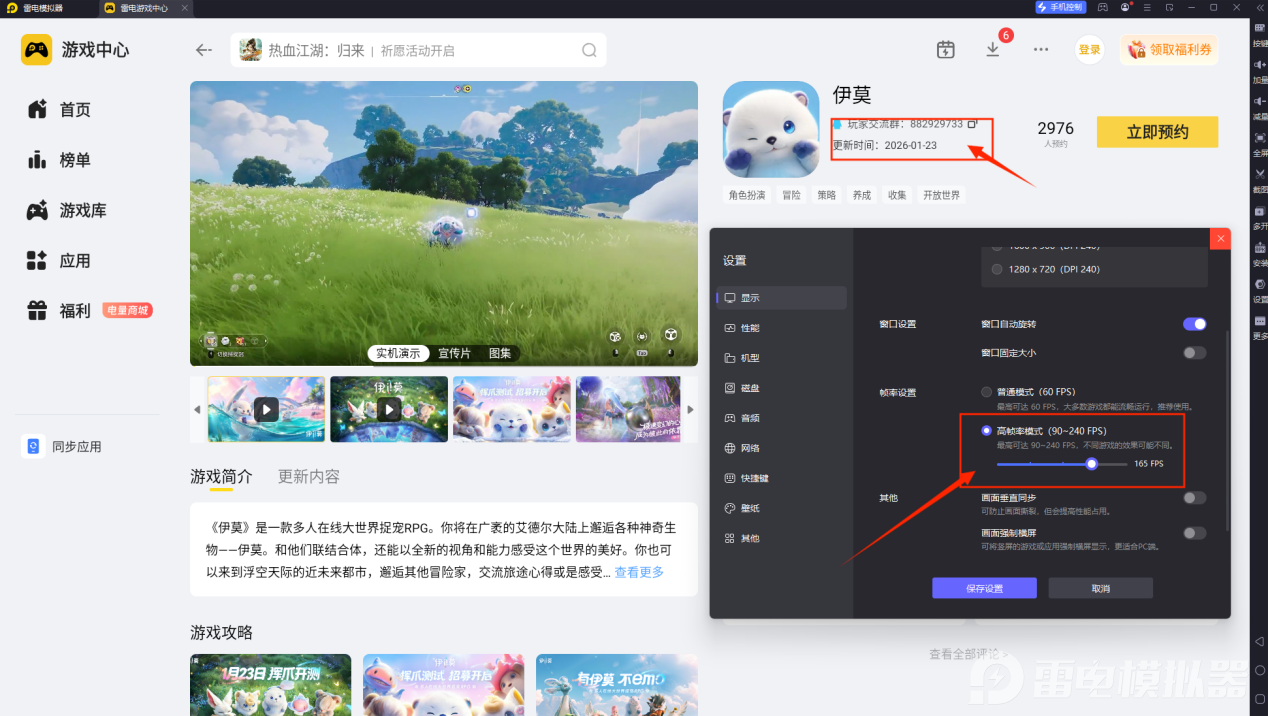Open 其他 settings tab in sidebar
1268x716 pixels.
click(781, 538)
